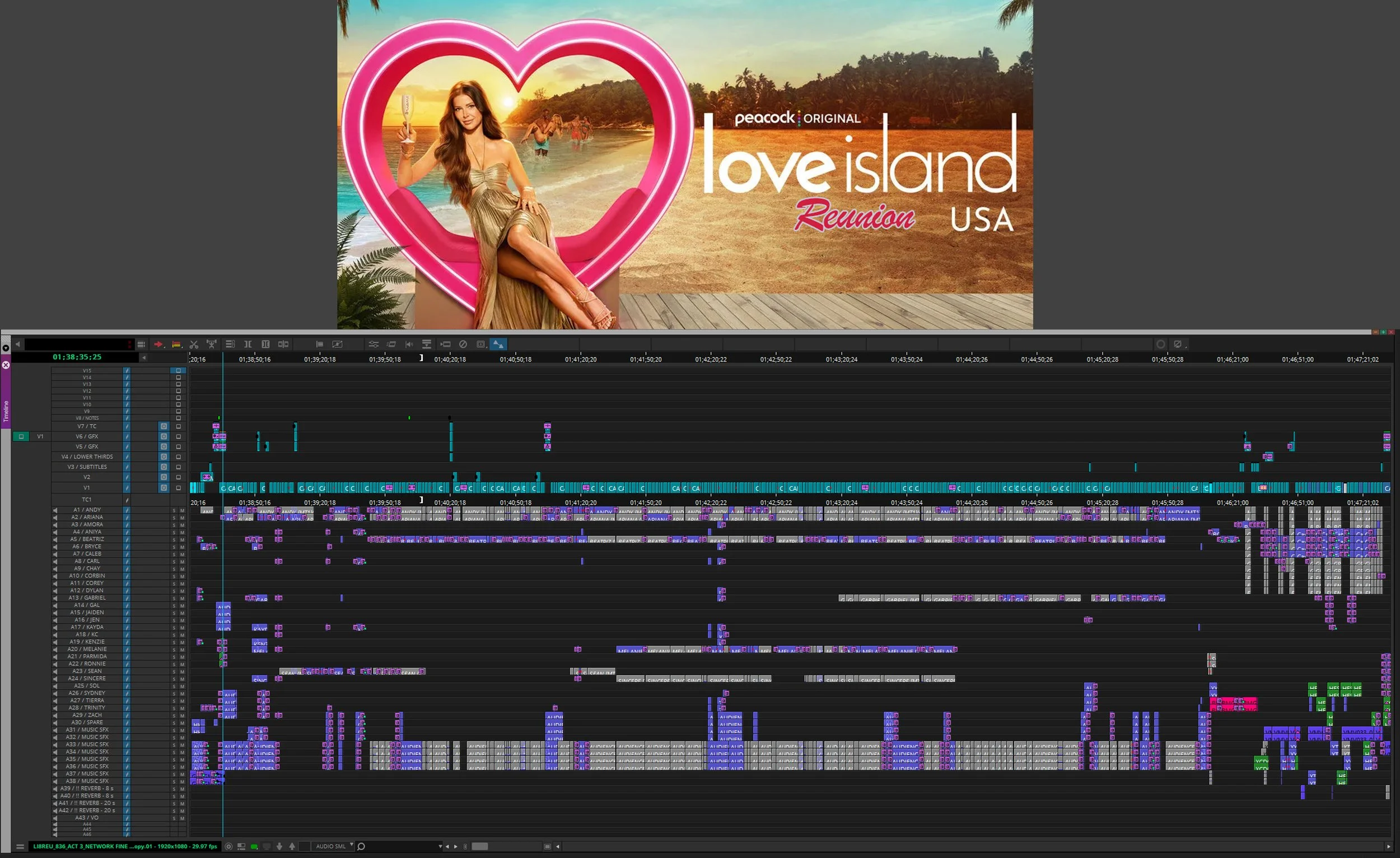This screenshot has width=1400, height=858.
Task: Click the Overwrite edit icon
Action: [177, 344]
